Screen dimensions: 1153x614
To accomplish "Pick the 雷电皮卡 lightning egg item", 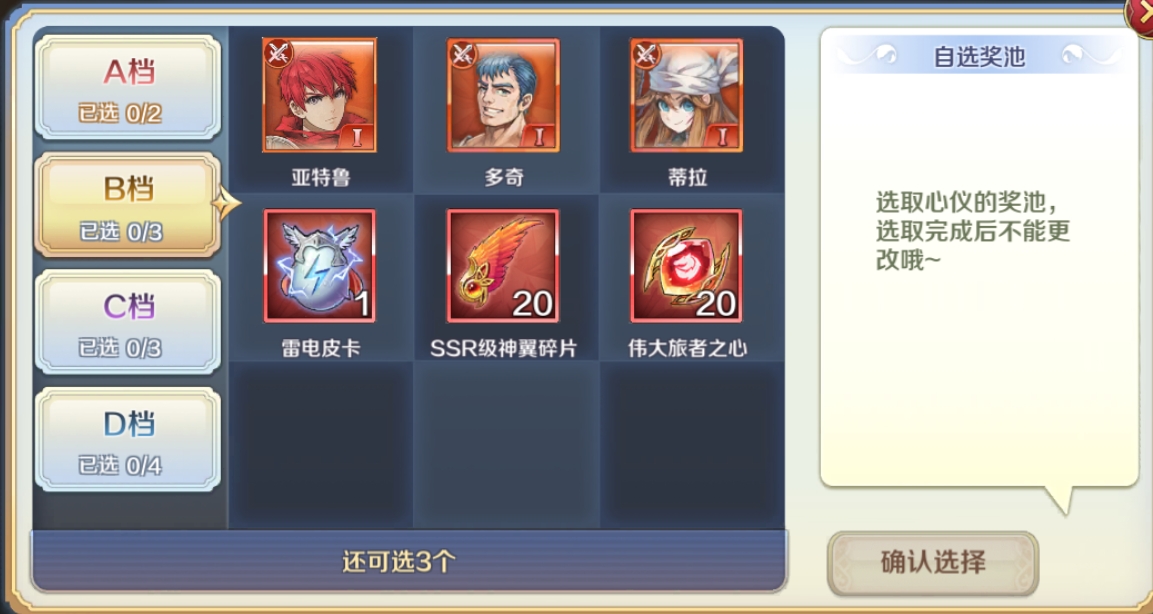I will click(x=319, y=266).
